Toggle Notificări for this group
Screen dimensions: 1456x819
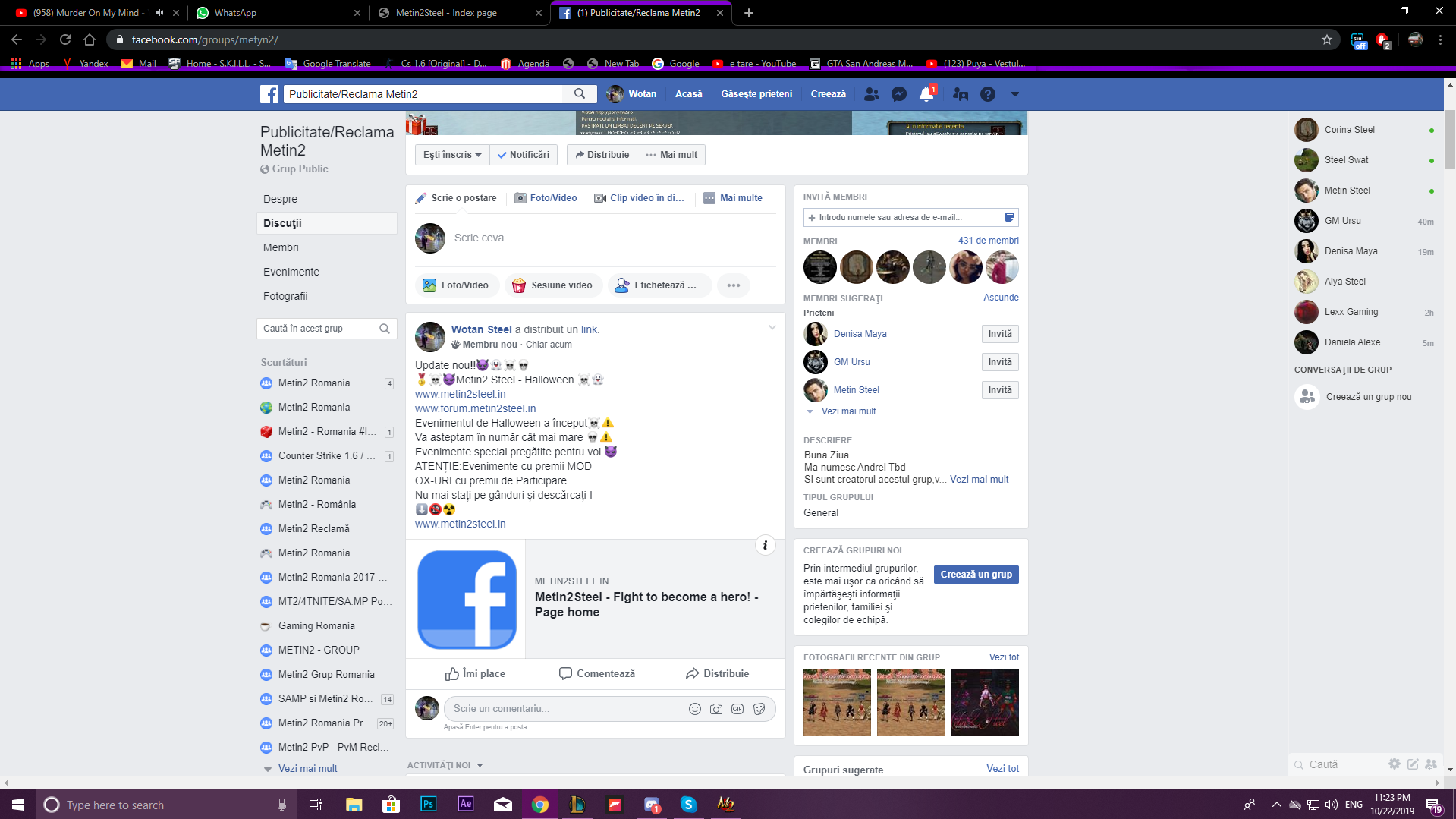click(524, 155)
